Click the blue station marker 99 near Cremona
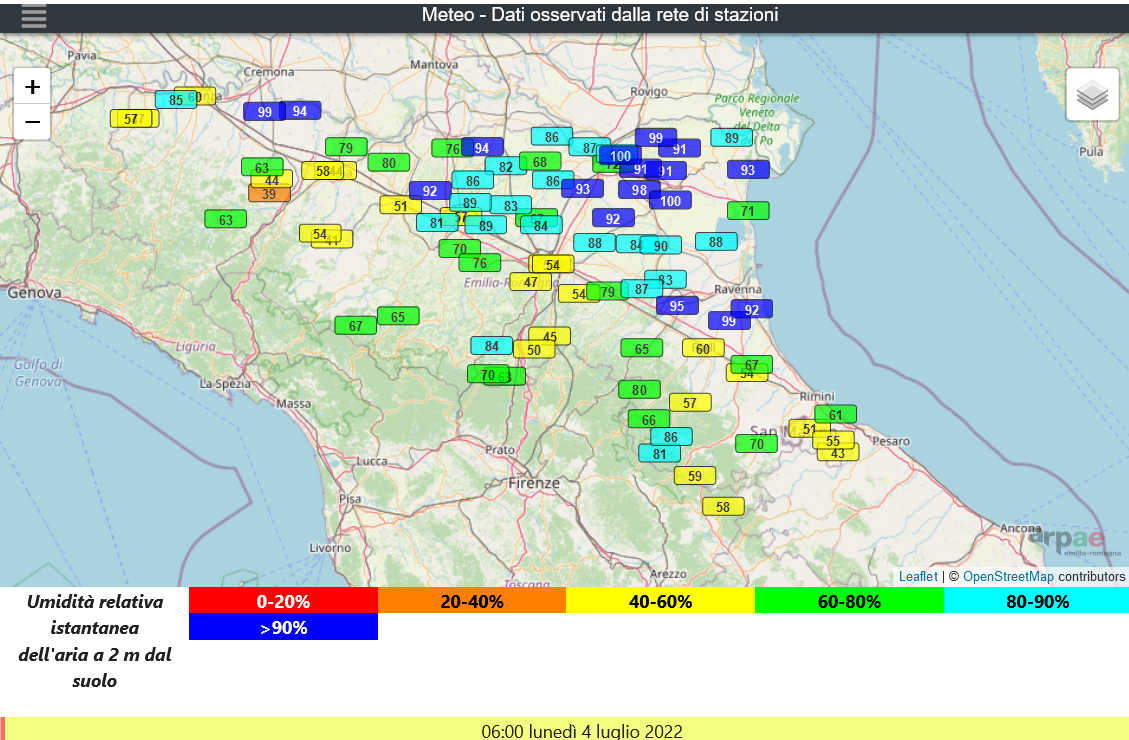Image resolution: width=1129 pixels, height=740 pixels. click(x=264, y=112)
